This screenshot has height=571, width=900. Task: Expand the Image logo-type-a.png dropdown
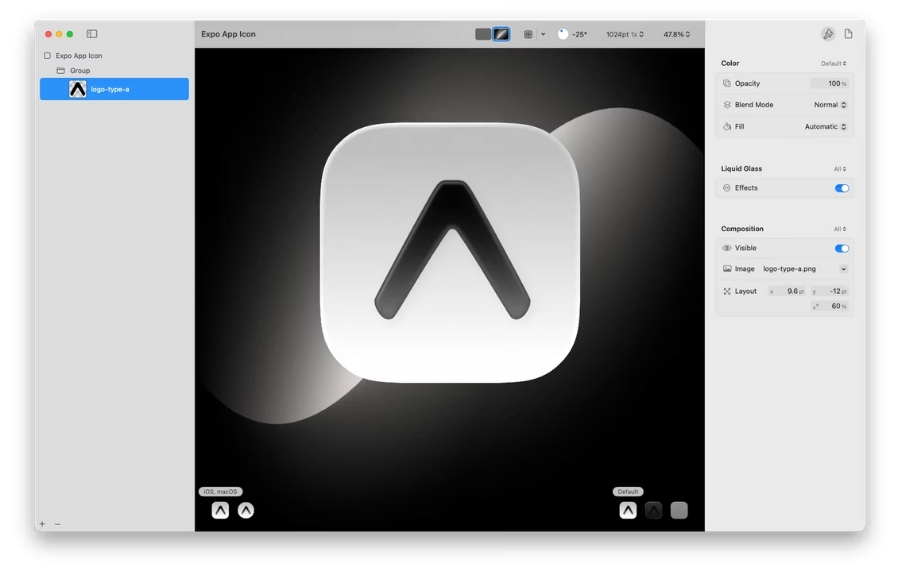843,269
